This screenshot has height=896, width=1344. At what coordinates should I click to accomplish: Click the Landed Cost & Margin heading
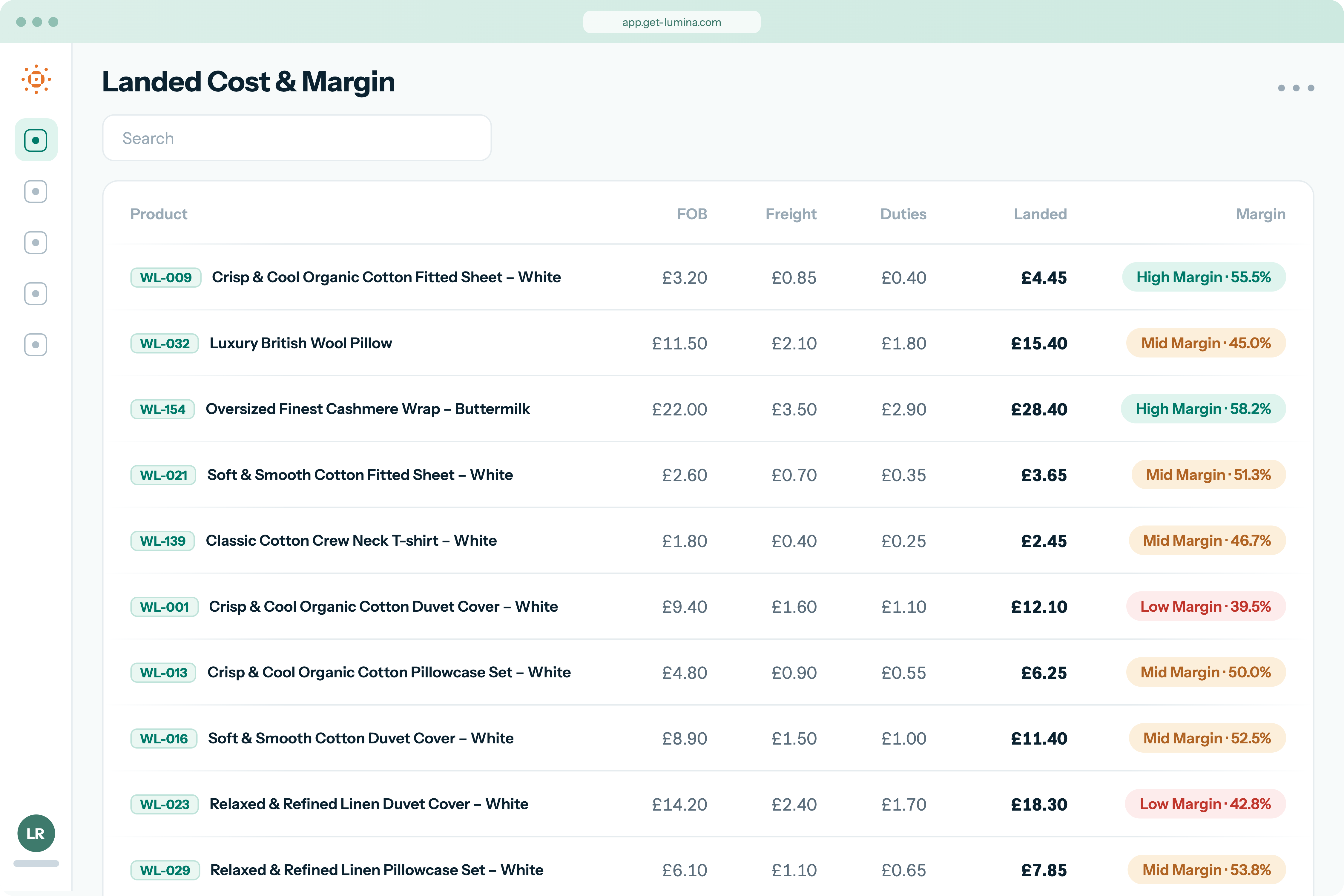pos(248,82)
